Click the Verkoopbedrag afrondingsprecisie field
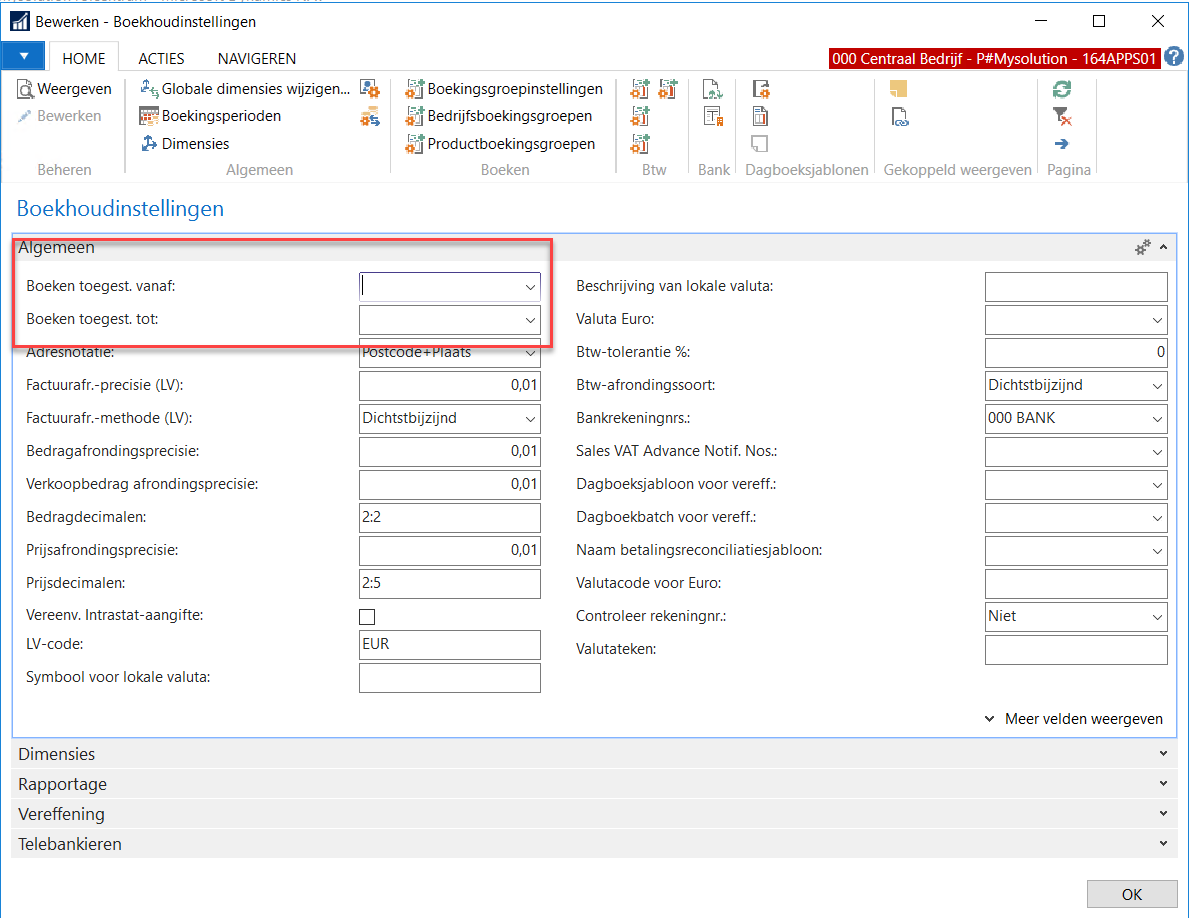This screenshot has width=1189, height=918. click(x=450, y=485)
